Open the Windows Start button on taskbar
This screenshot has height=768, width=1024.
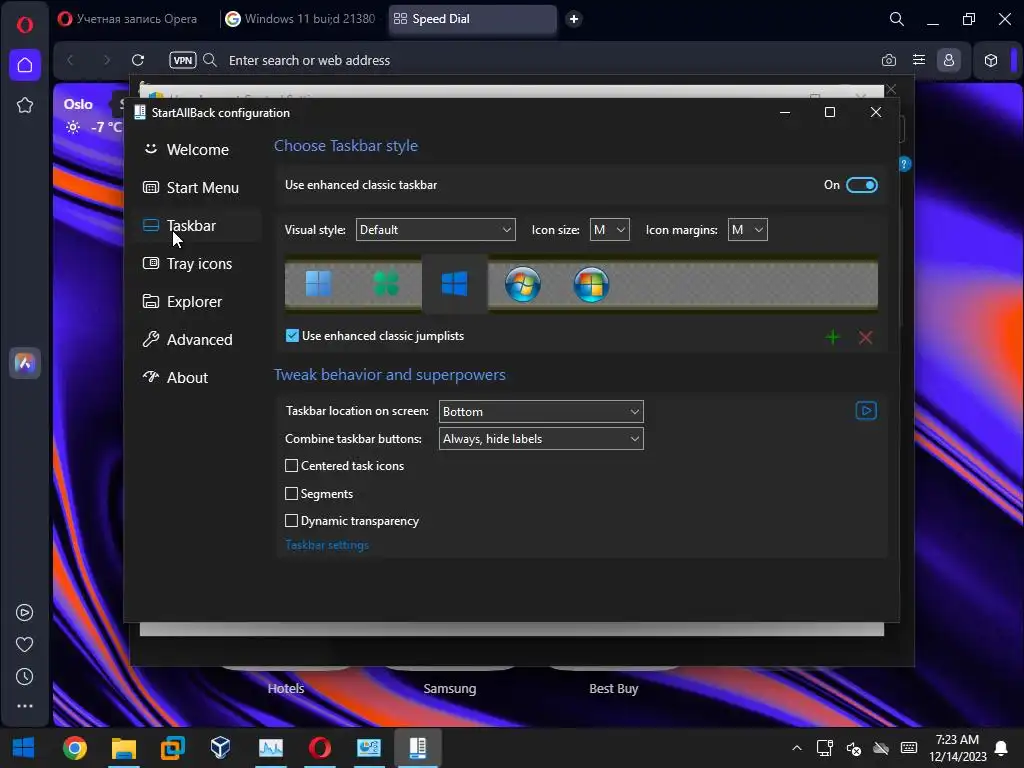point(24,748)
